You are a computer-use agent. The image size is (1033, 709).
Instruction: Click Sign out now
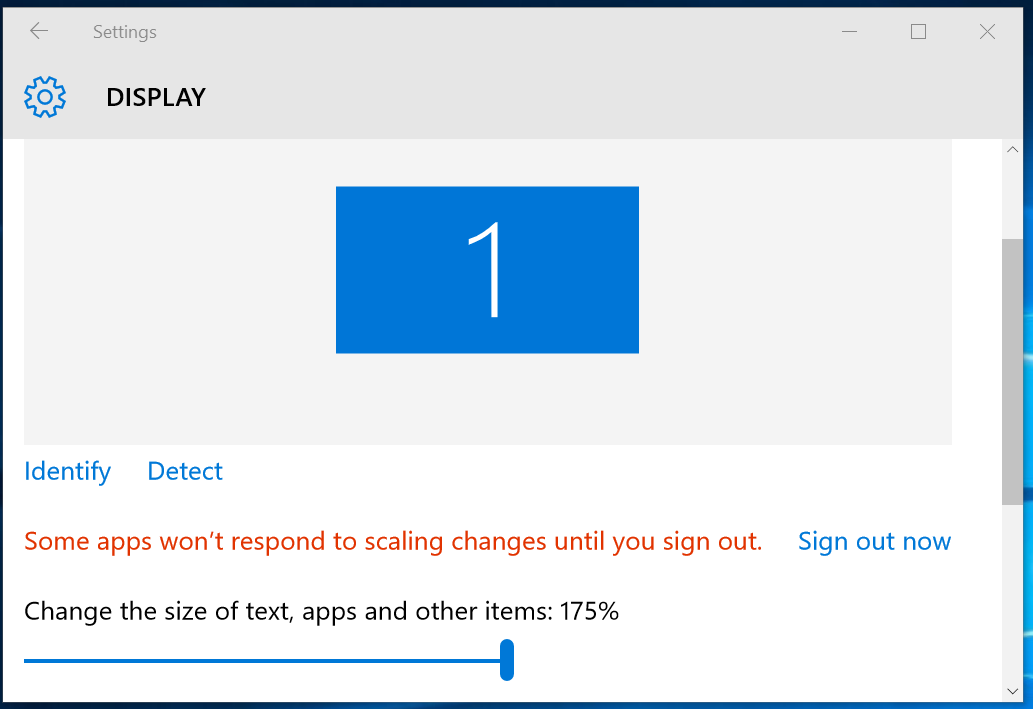coord(874,541)
